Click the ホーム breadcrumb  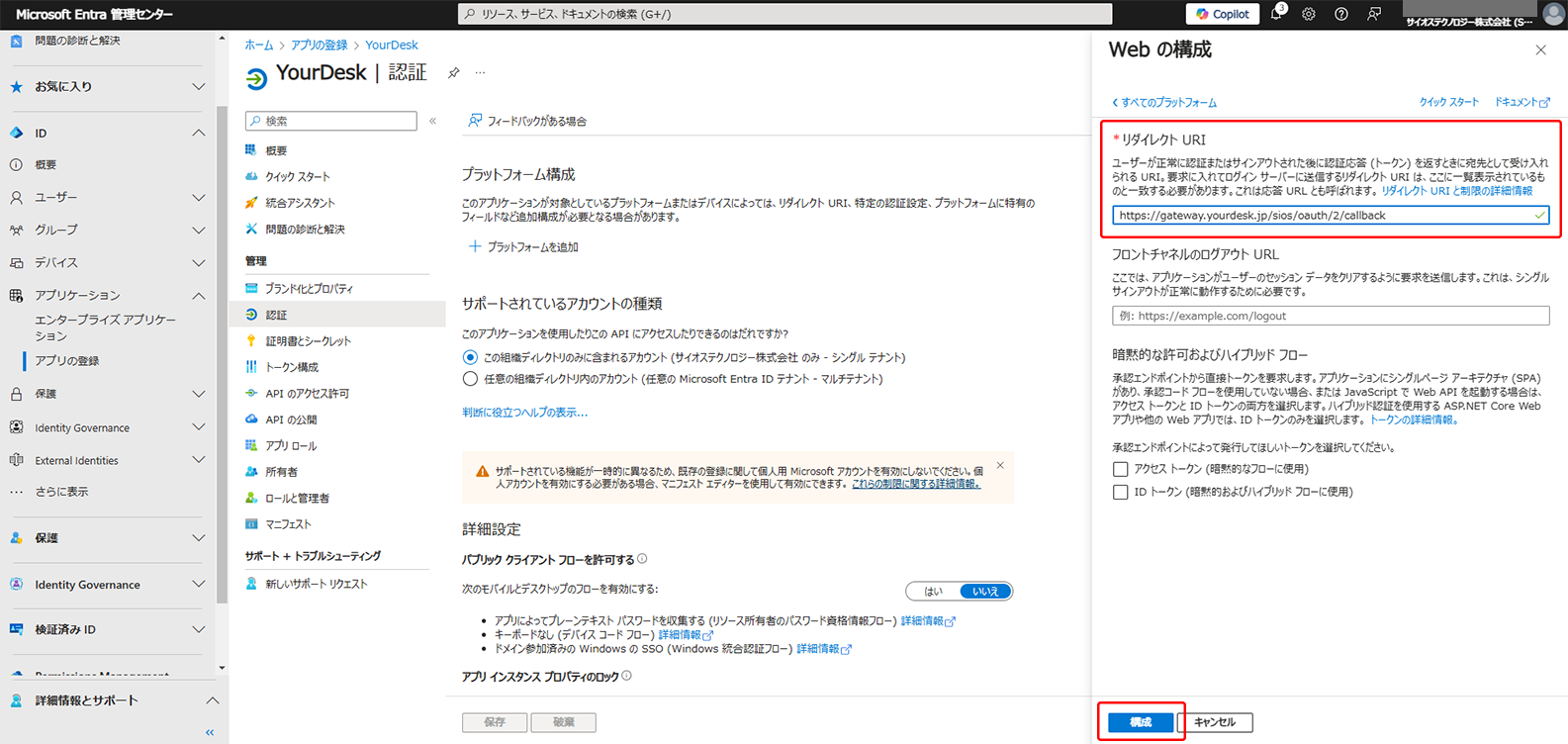tap(259, 45)
